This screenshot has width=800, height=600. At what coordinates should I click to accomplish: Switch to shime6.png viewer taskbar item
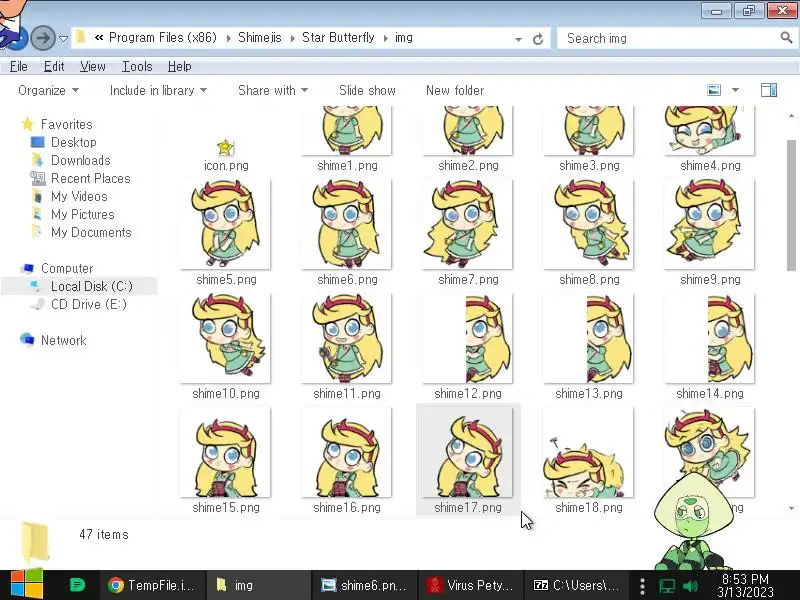364,585
